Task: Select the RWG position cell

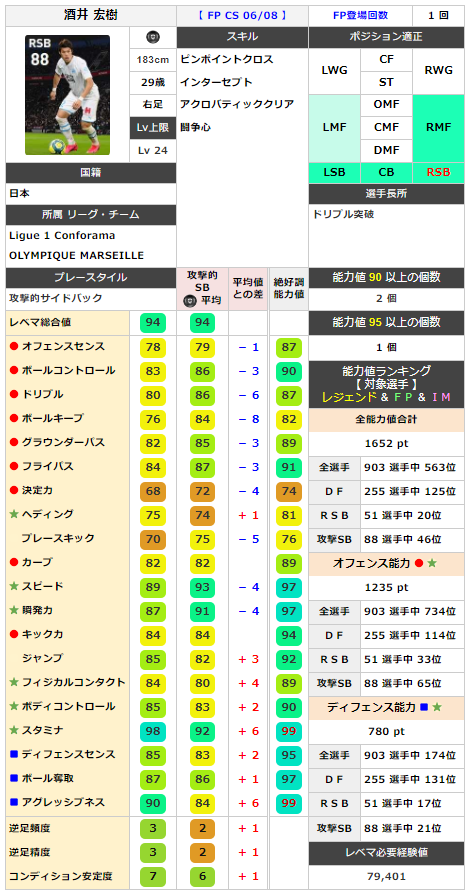Action: pyautogui.click(x=439, y=71)
